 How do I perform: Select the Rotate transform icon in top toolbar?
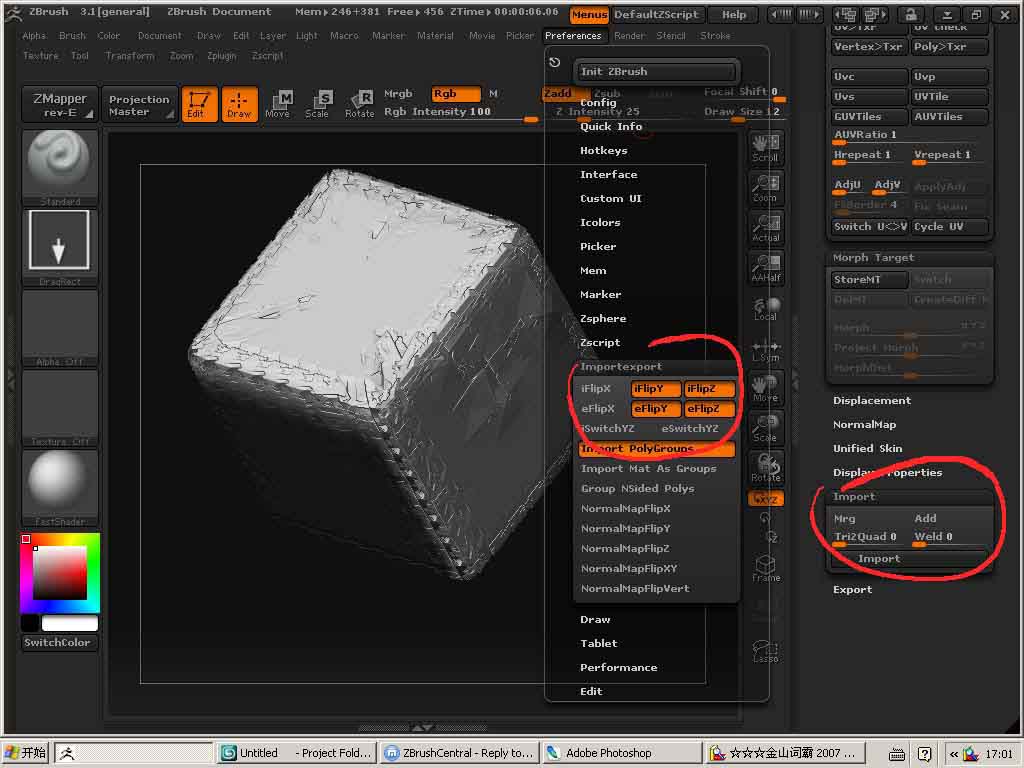click(x=359, y=104)
